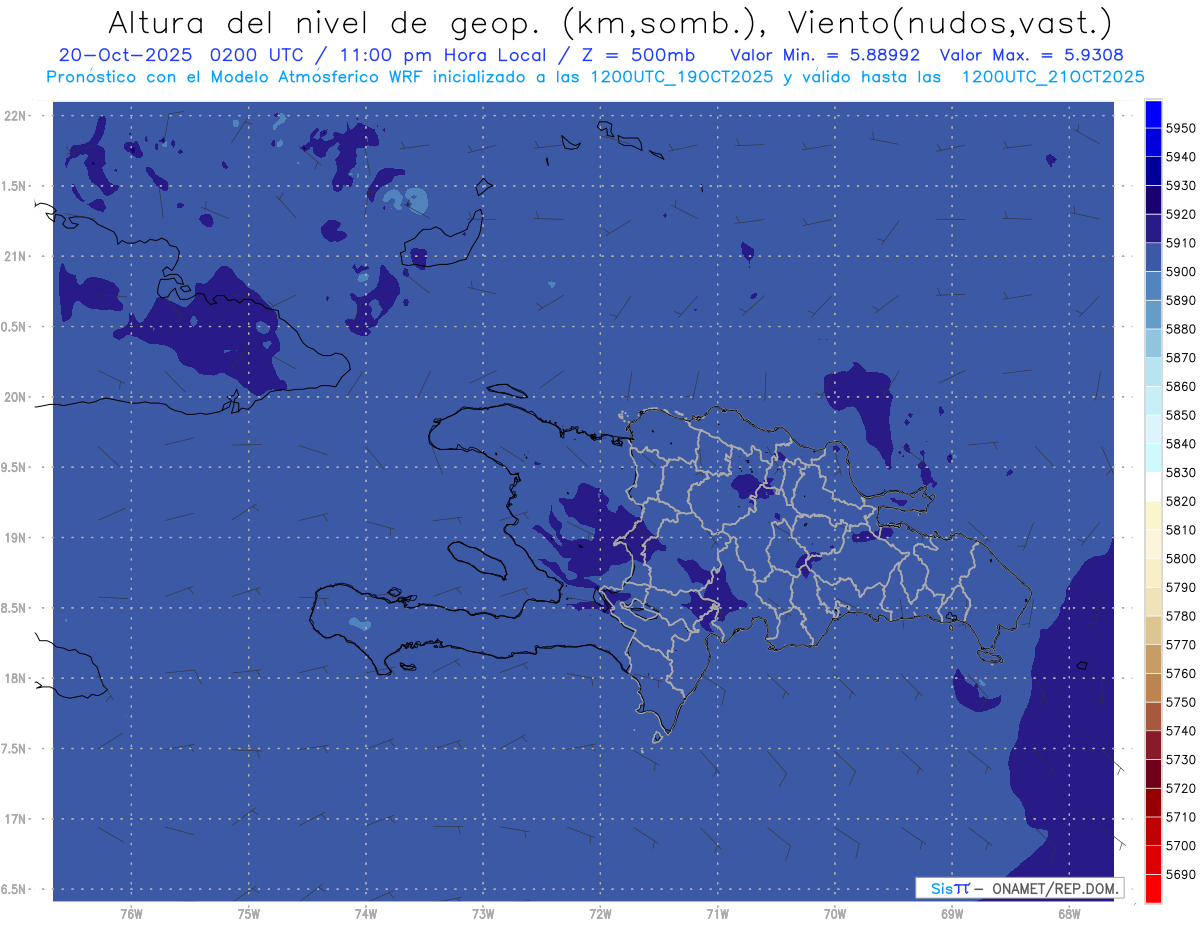Click the 5730 colorbar label

point(1181,759)
